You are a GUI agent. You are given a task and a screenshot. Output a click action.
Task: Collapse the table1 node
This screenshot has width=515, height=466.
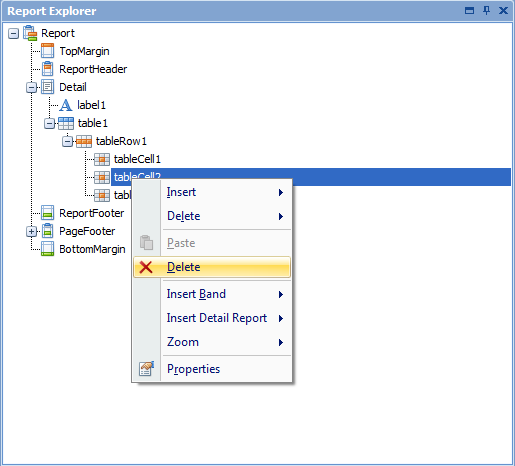click(49, 123)
